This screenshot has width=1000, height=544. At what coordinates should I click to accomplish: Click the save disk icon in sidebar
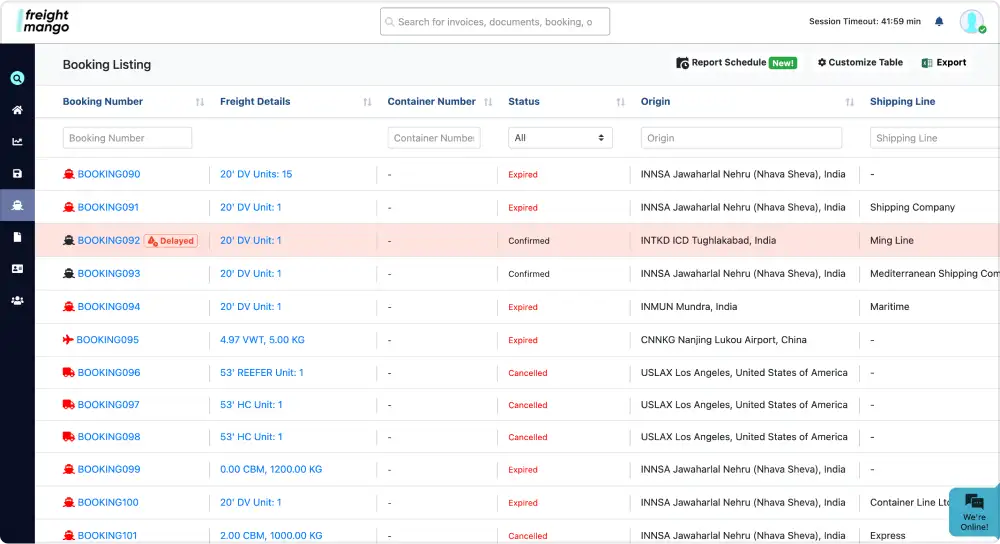(x=17, y=174)
